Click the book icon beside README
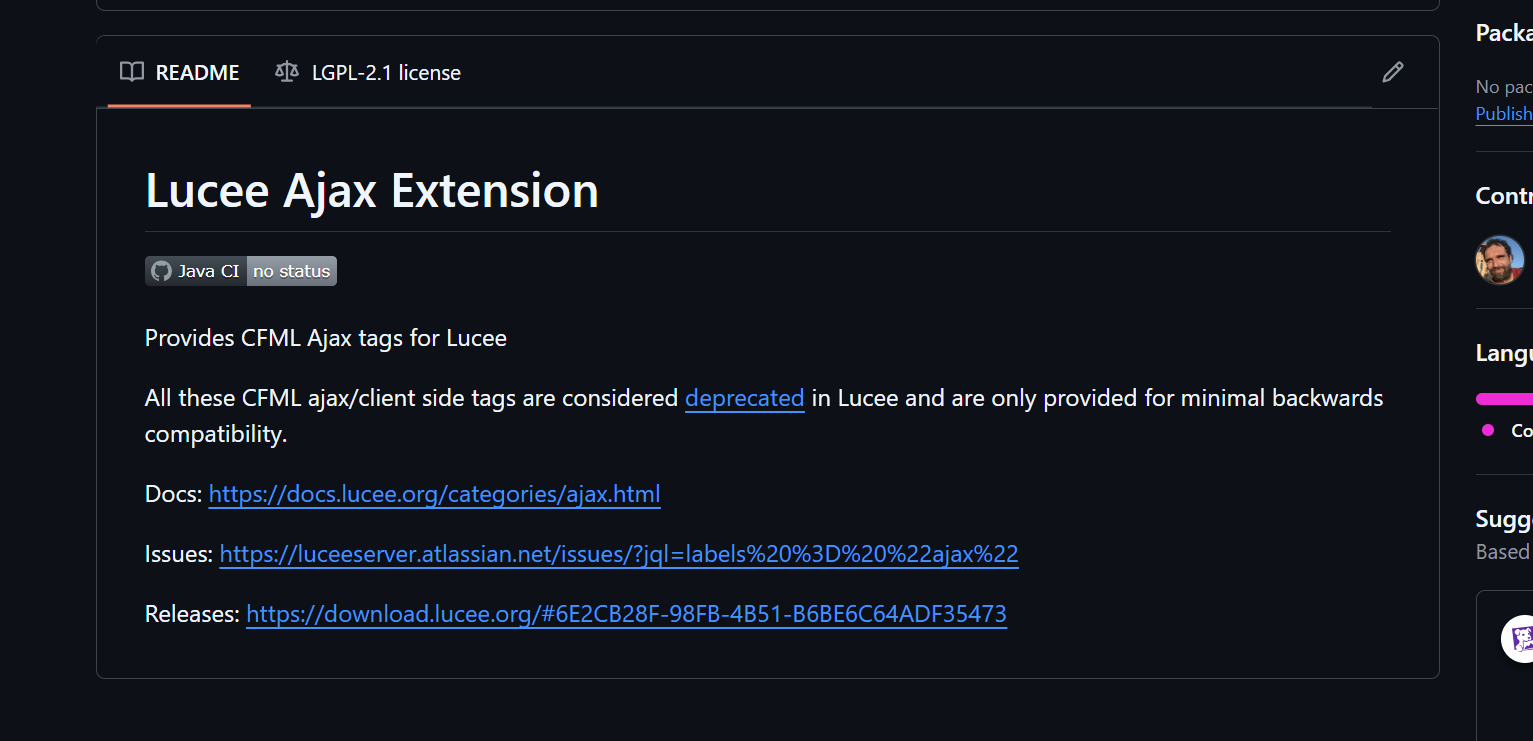 tap(131, 72)
